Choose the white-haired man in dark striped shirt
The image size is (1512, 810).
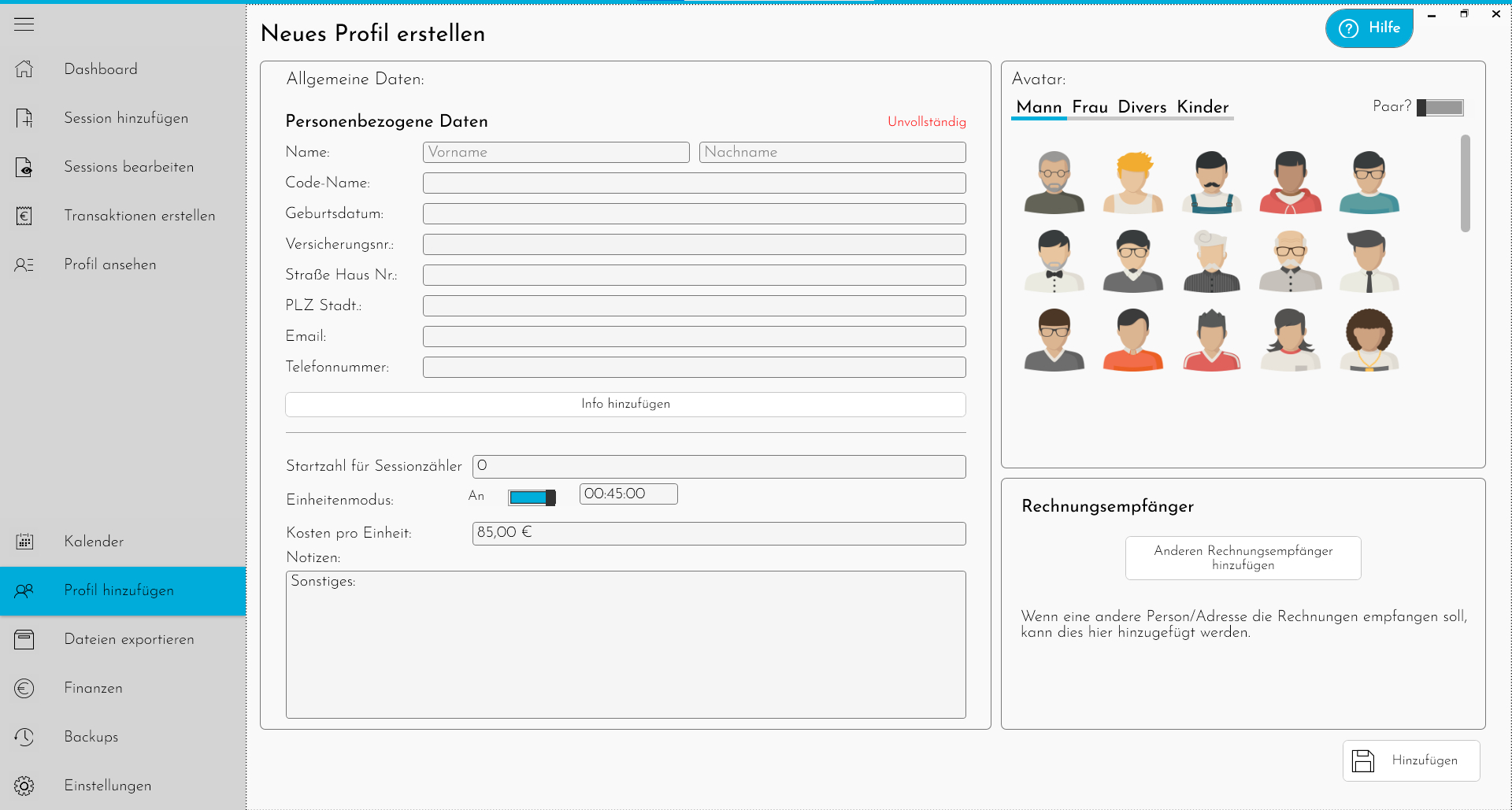[x=1212, y=261]
